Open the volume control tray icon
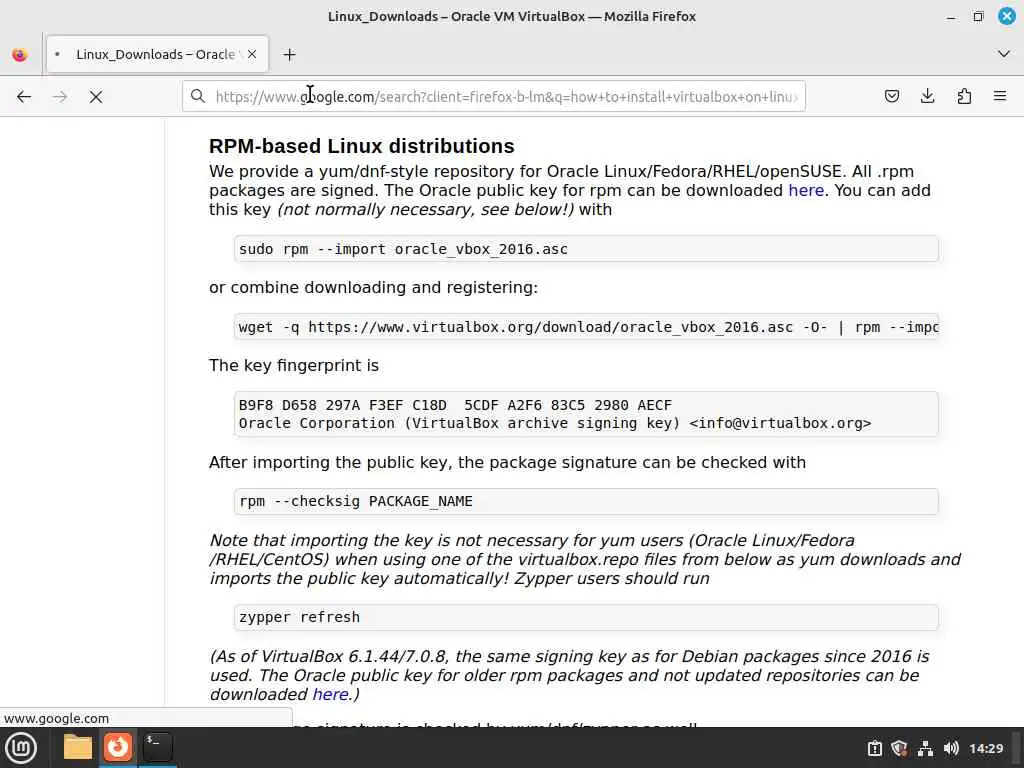The image size is (1024, 768). click(951, 748)
